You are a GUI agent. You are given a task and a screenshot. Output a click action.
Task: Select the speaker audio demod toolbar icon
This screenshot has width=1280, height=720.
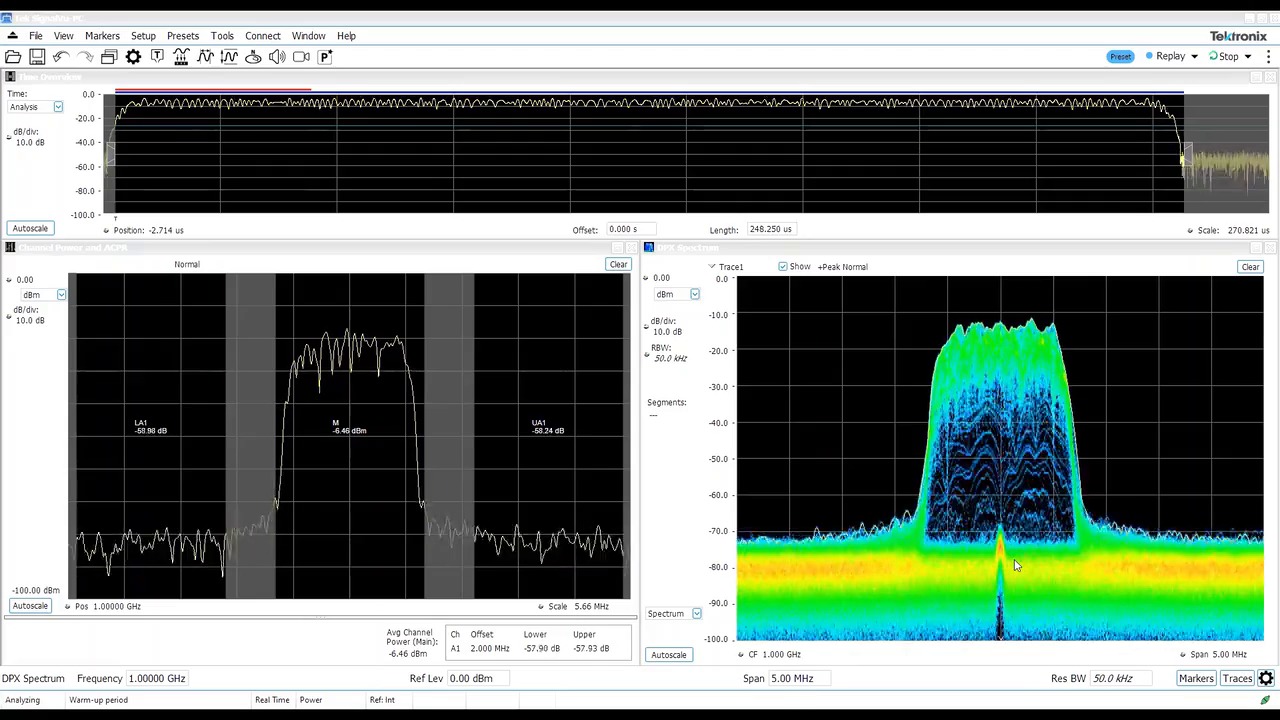click(277, 56)
